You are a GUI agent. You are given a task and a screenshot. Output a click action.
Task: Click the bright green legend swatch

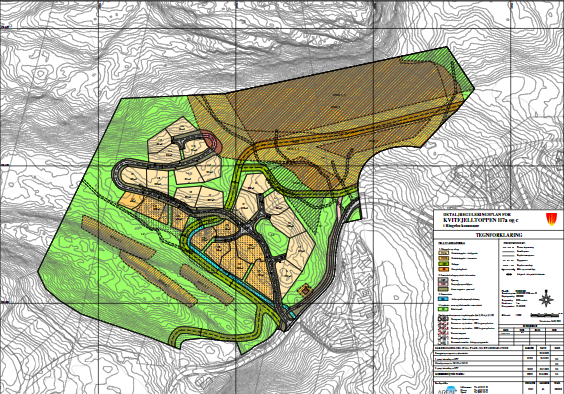coord(444,308)
